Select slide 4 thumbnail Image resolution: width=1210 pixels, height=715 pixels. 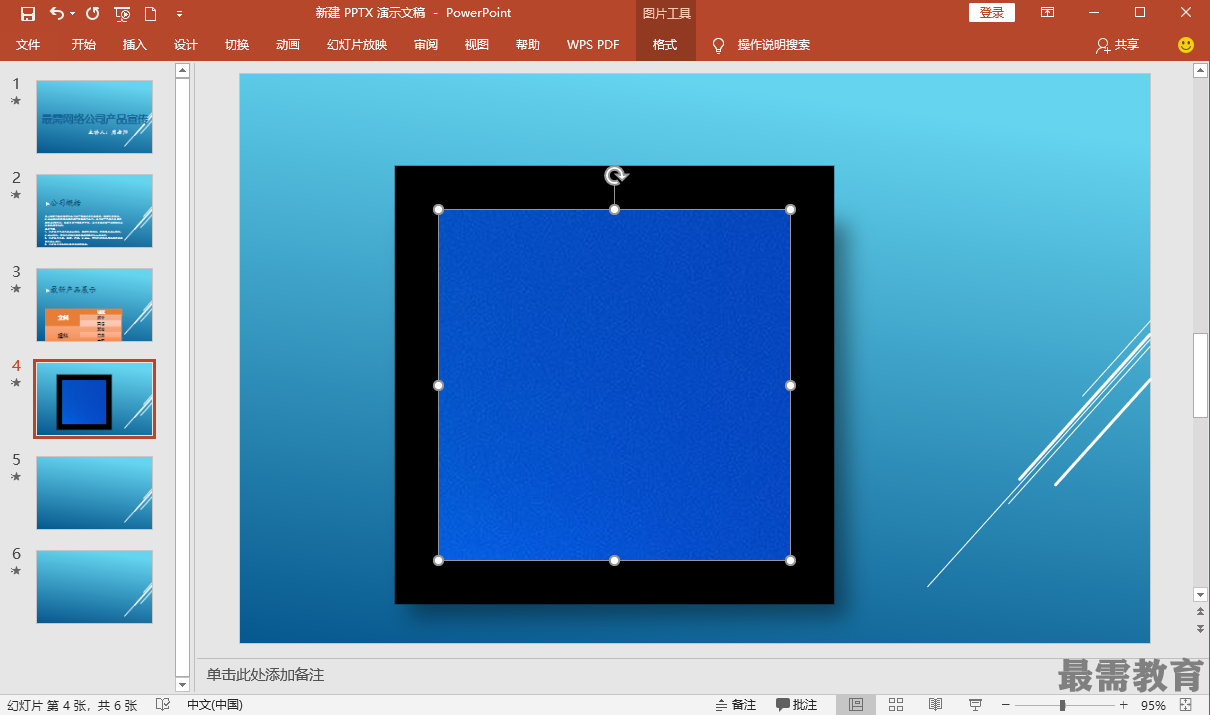95,399
